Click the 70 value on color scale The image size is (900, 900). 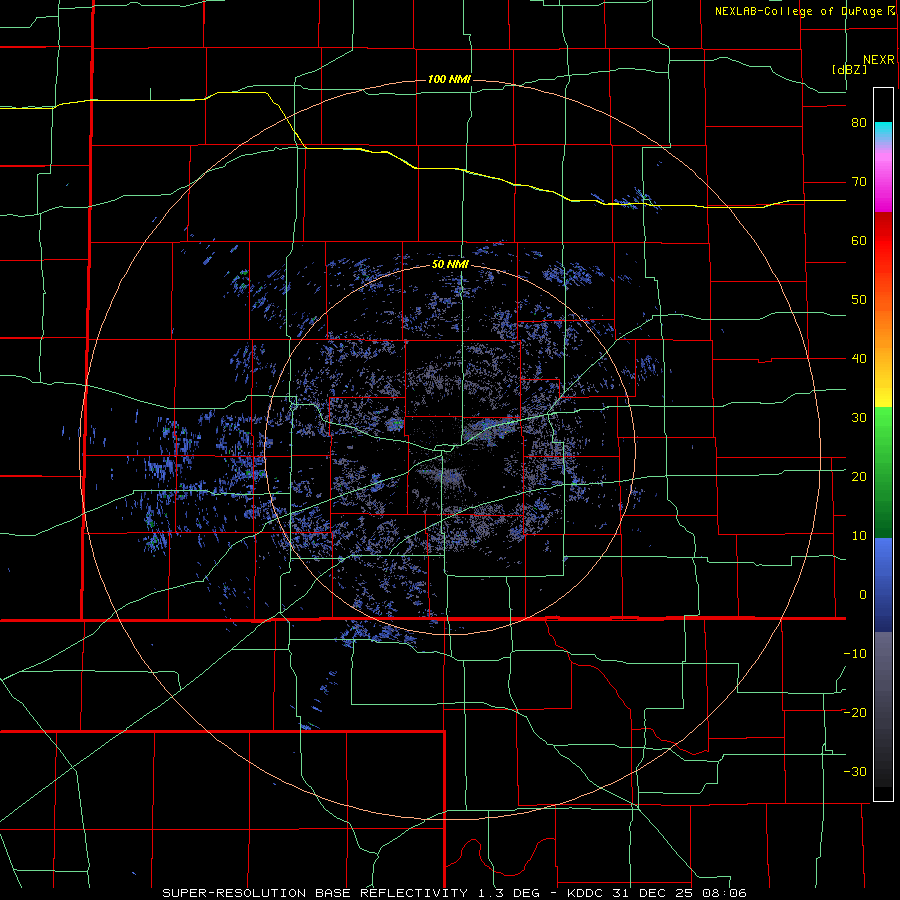[859, 182]
